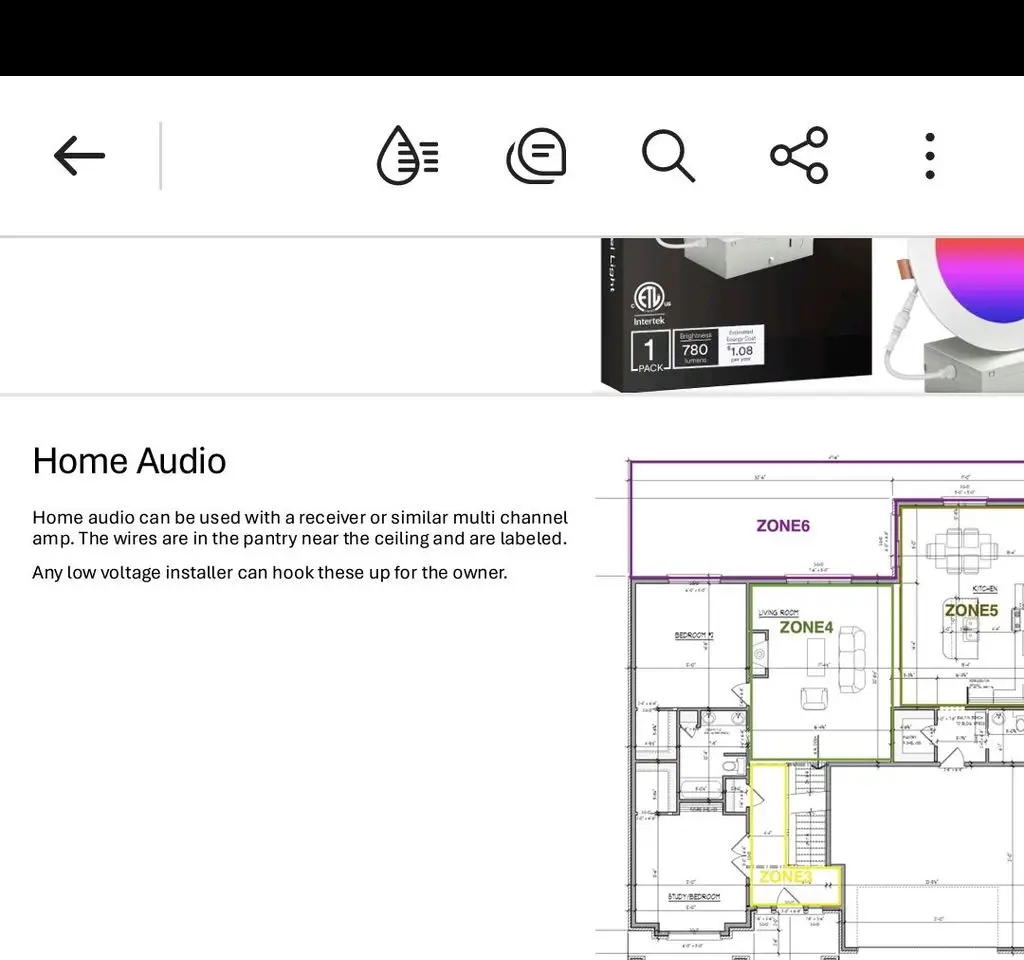
Task: Tap the 780 lumens brightness box
Action: click(x=695, y=348)
